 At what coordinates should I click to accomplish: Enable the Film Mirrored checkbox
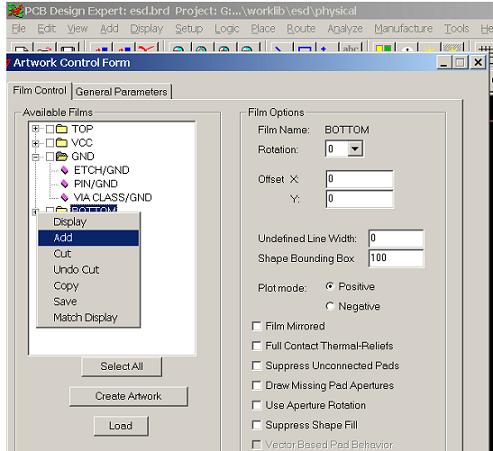256,326
